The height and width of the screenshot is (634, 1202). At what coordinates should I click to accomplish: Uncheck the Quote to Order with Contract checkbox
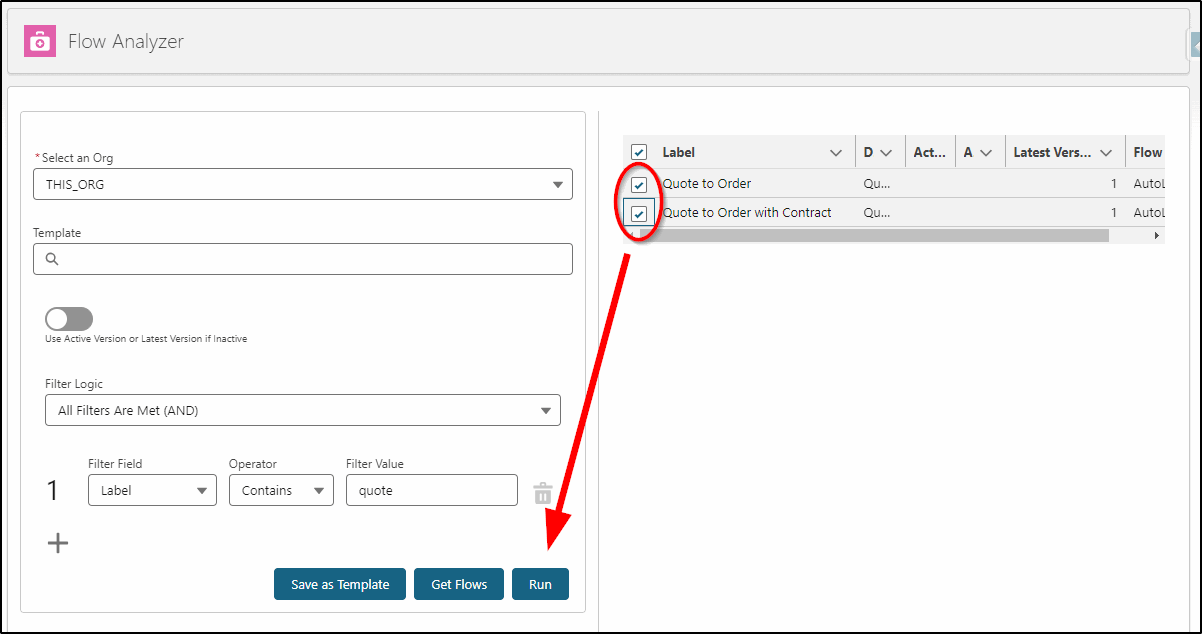(x=639, y=212)
